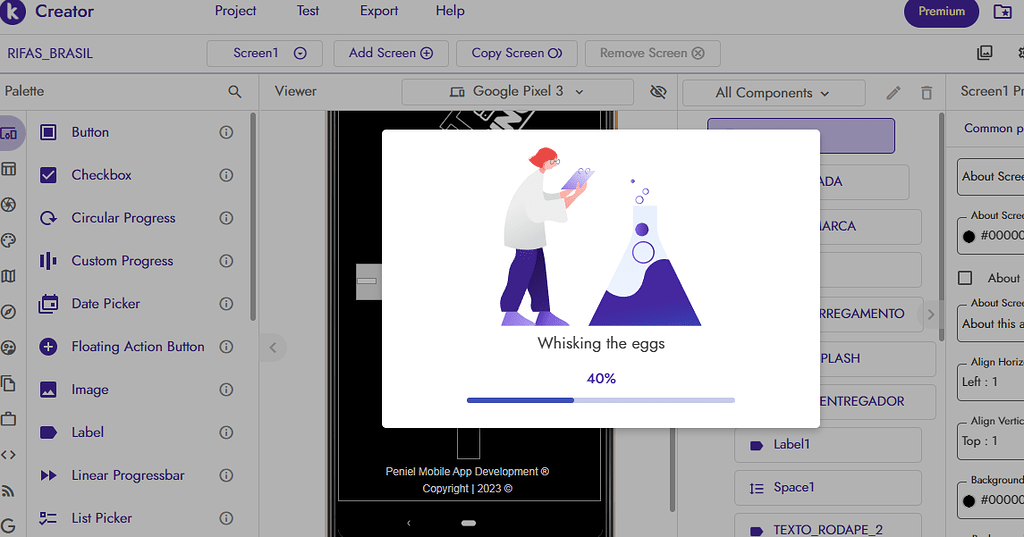Open the All Components filter dropdown
This screenshot has height=537, width=1024.
pyautogui.click(x=773, y=93)
